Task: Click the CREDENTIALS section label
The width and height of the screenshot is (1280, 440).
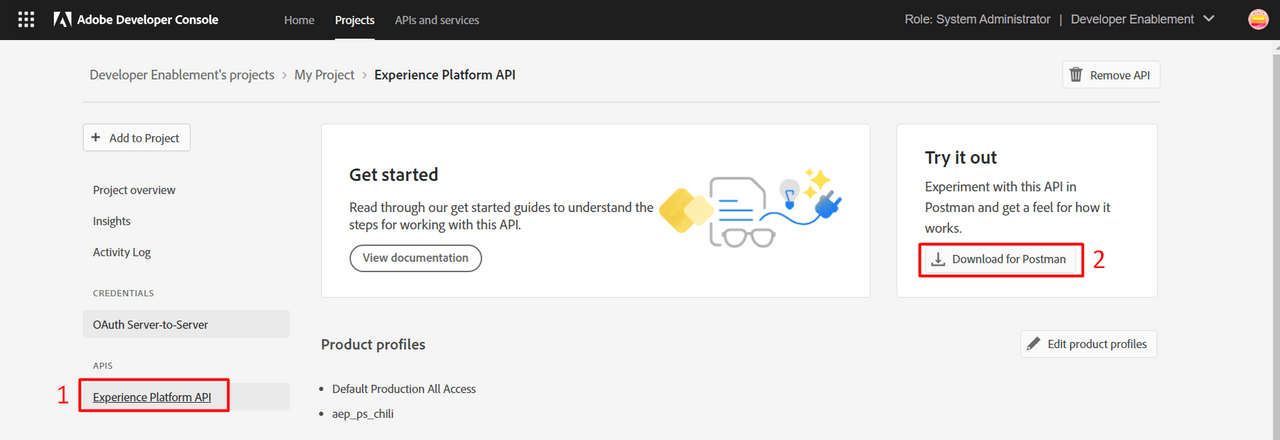Action: [x=124, y=293]
